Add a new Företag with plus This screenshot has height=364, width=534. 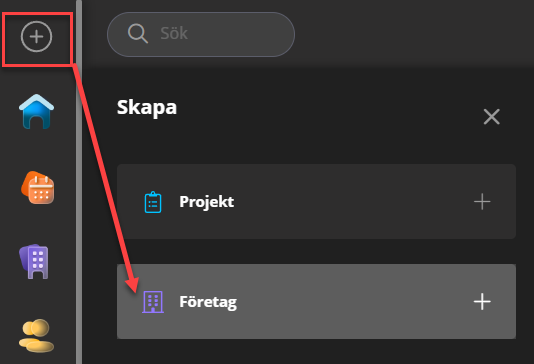pyautogui.click(x=482, y=302)
